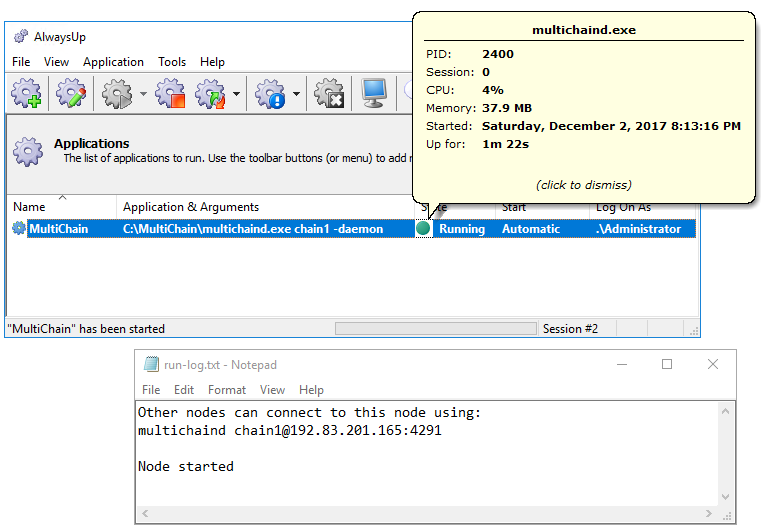Click the green running state circle
The image size is (764, 531).
[x=423, y=228]
